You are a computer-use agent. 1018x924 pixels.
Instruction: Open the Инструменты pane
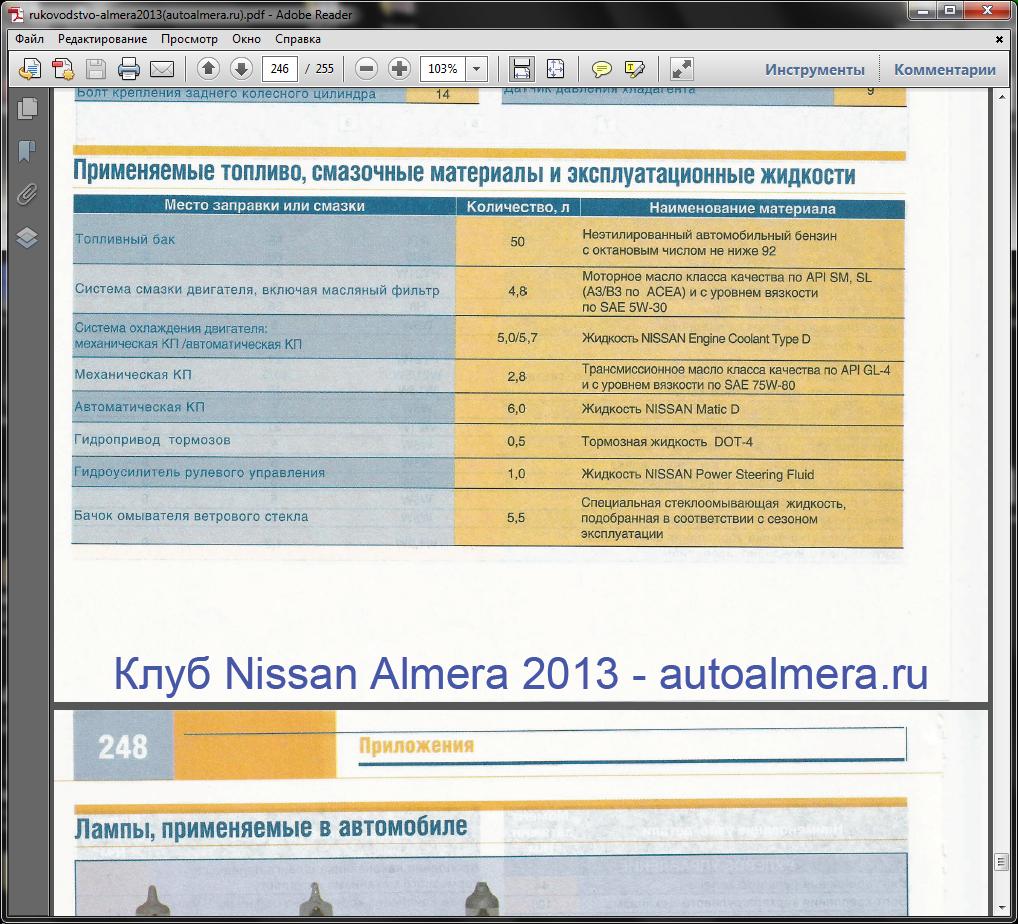(815, 69)
